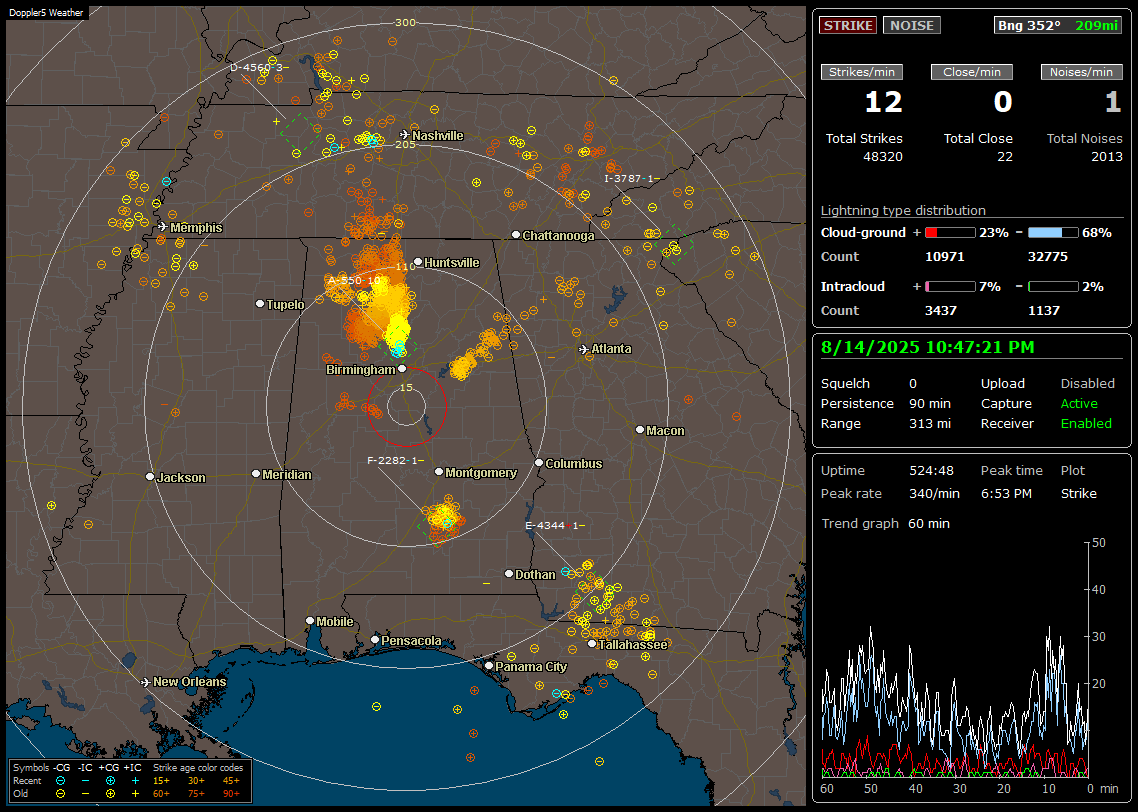Select the Tupelo city marker dot
Screen dimensions: 1138x812
260,303
